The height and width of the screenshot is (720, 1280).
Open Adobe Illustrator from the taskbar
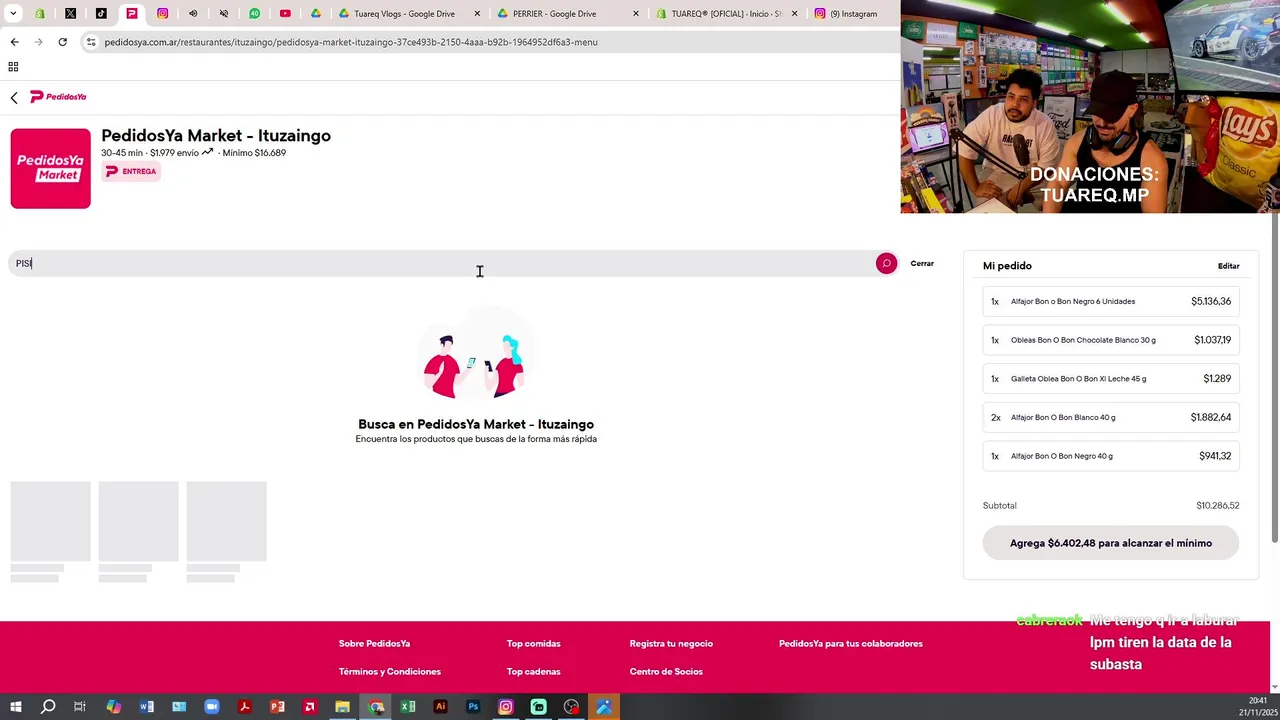click(x=440, y=707)
